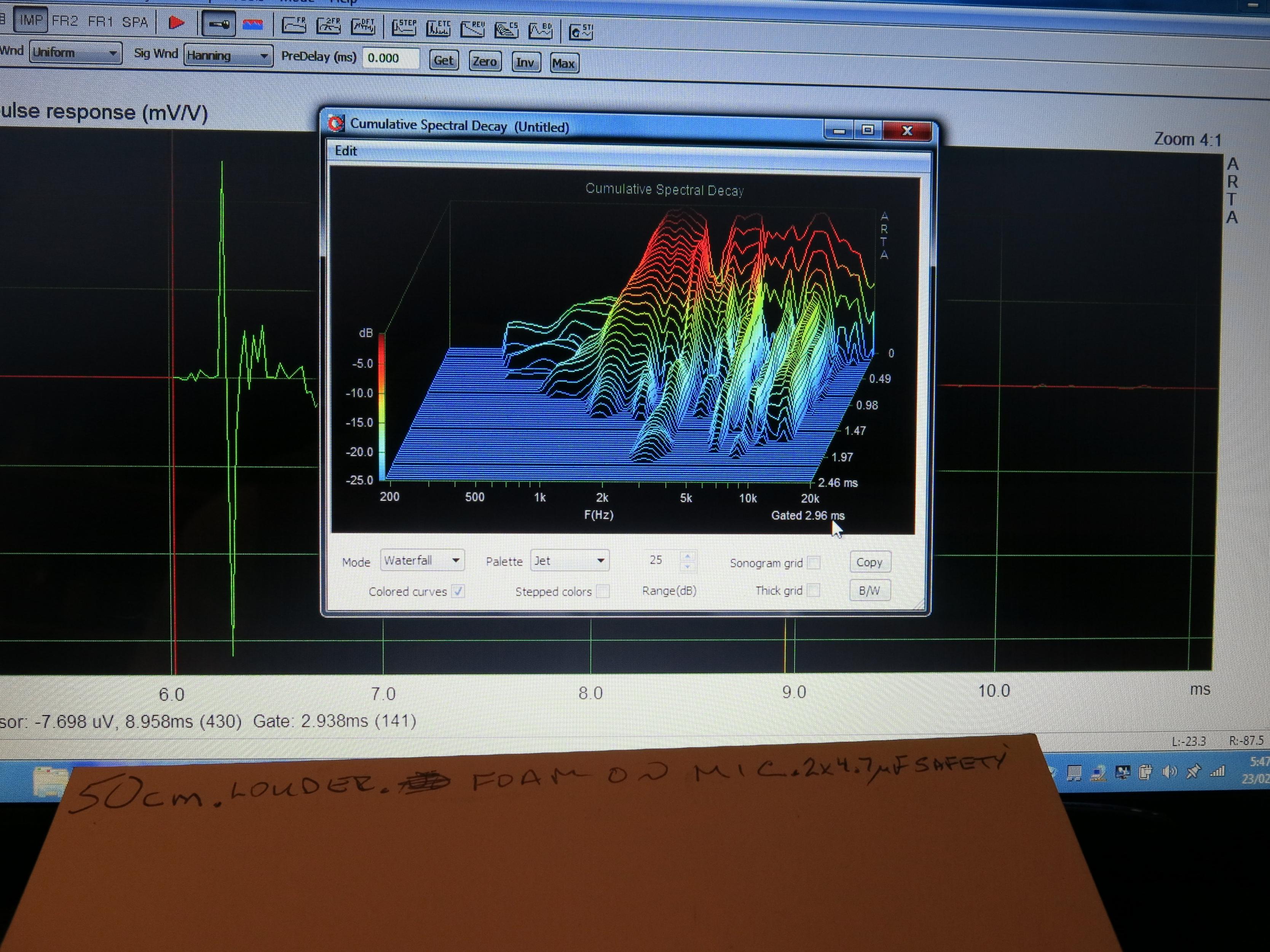Open the FR frequency response analysis icon

coord(294,25)
